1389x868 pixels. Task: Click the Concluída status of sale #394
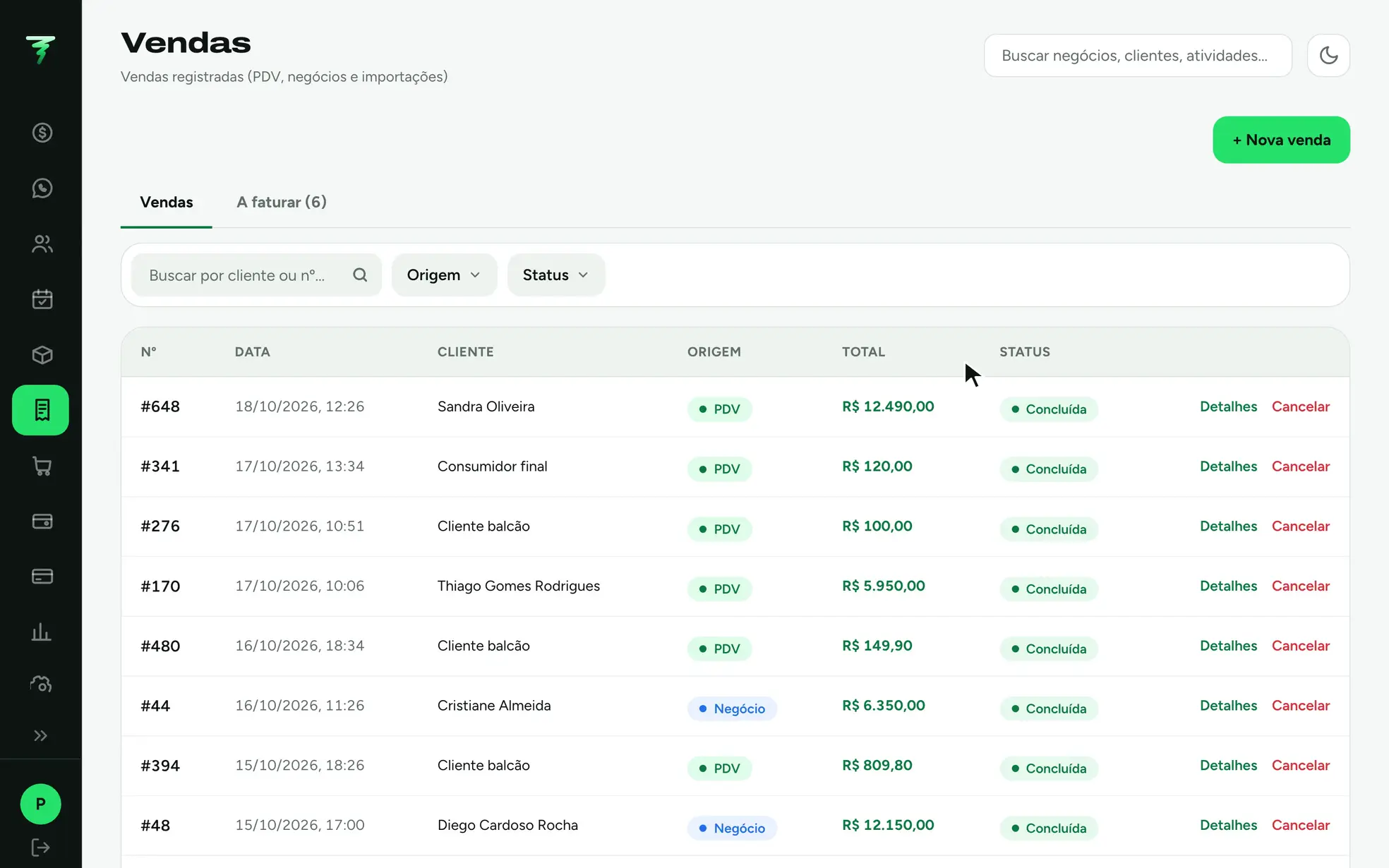tap(1048, 768)
